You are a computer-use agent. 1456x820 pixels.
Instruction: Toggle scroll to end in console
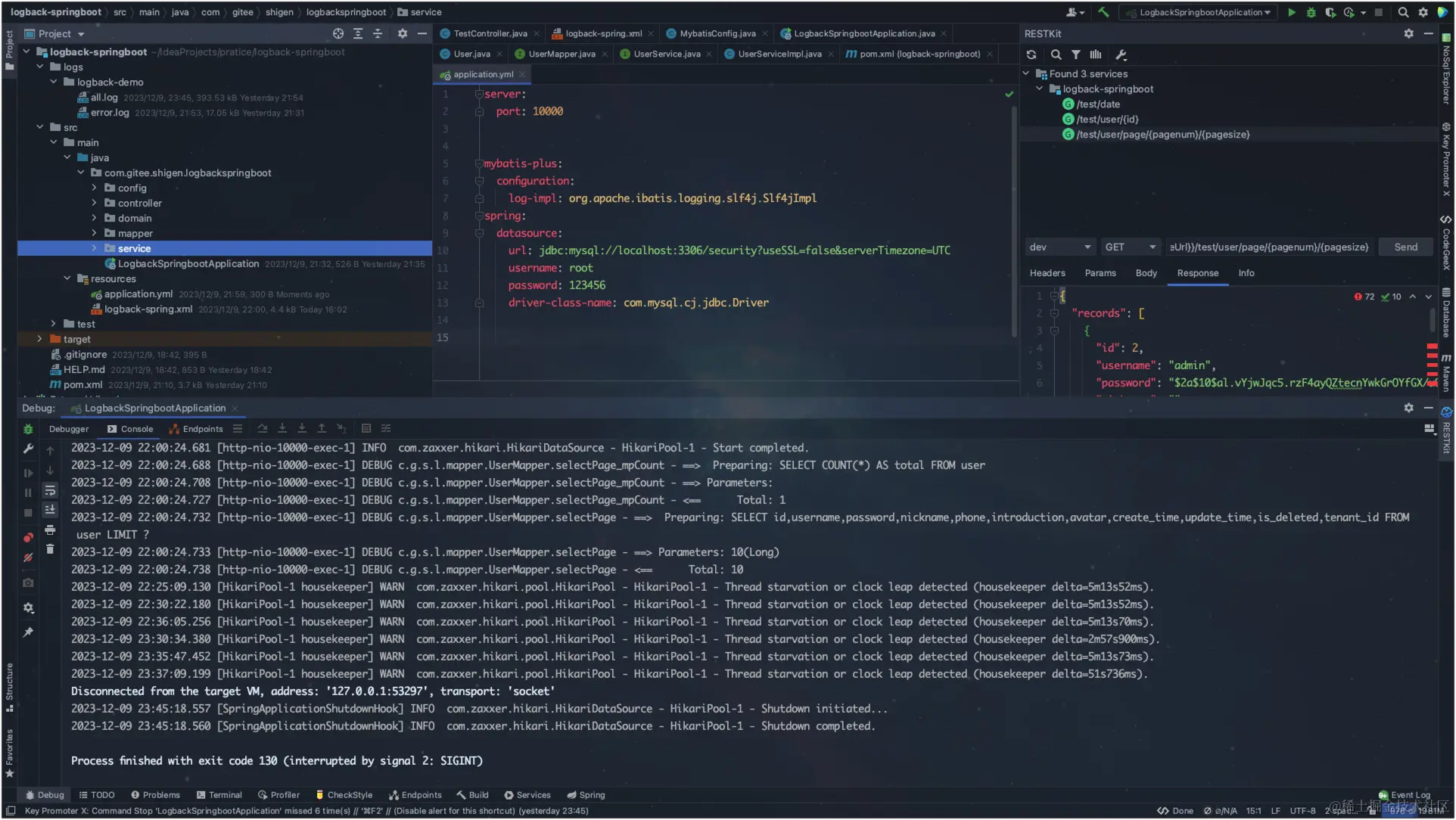tap(50, 510)
